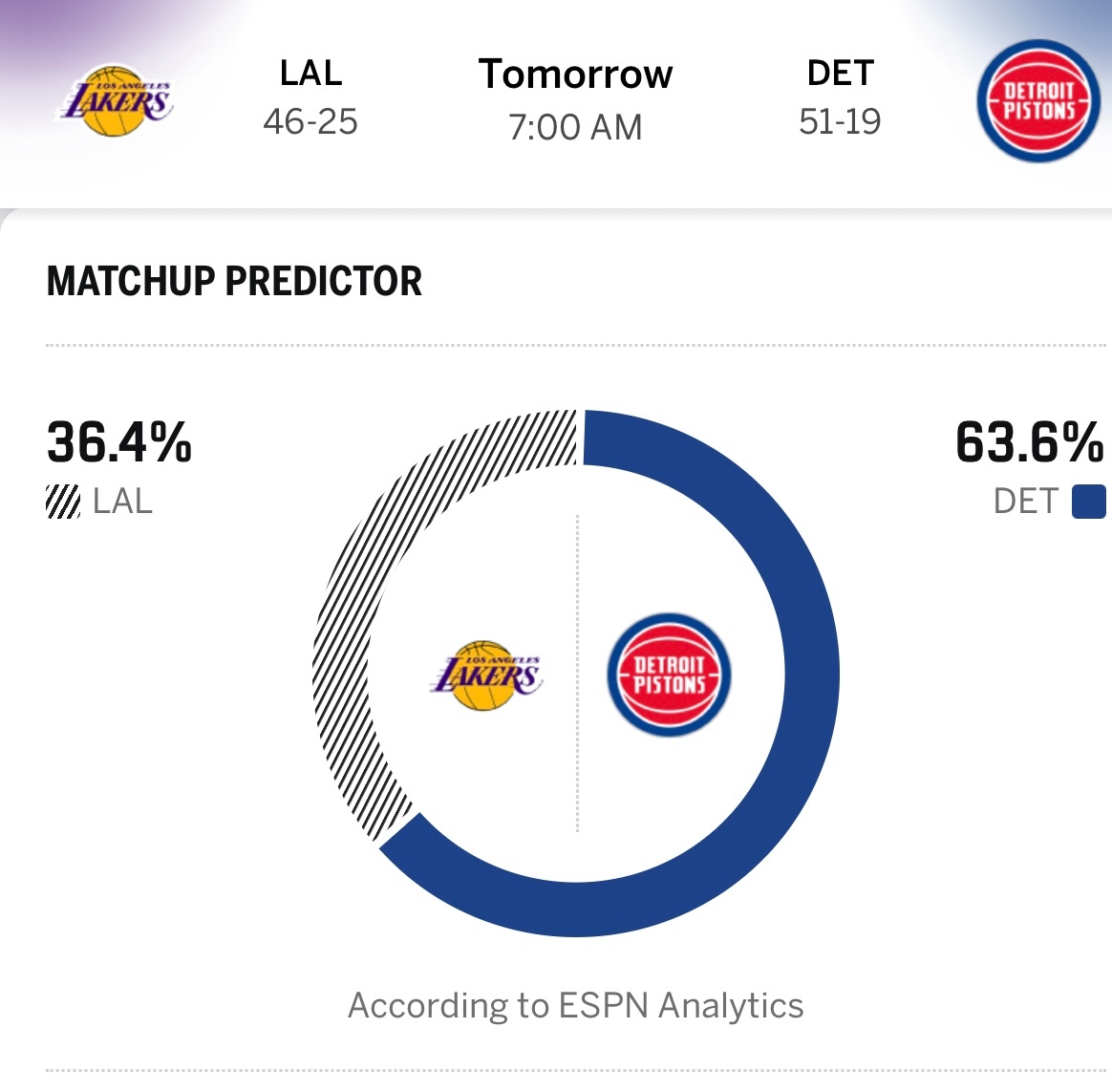Image resolution: width=1112 pixels, height=1092 pixels.
Task: Click the striped LAL legend square
Action: click(61, 501)
